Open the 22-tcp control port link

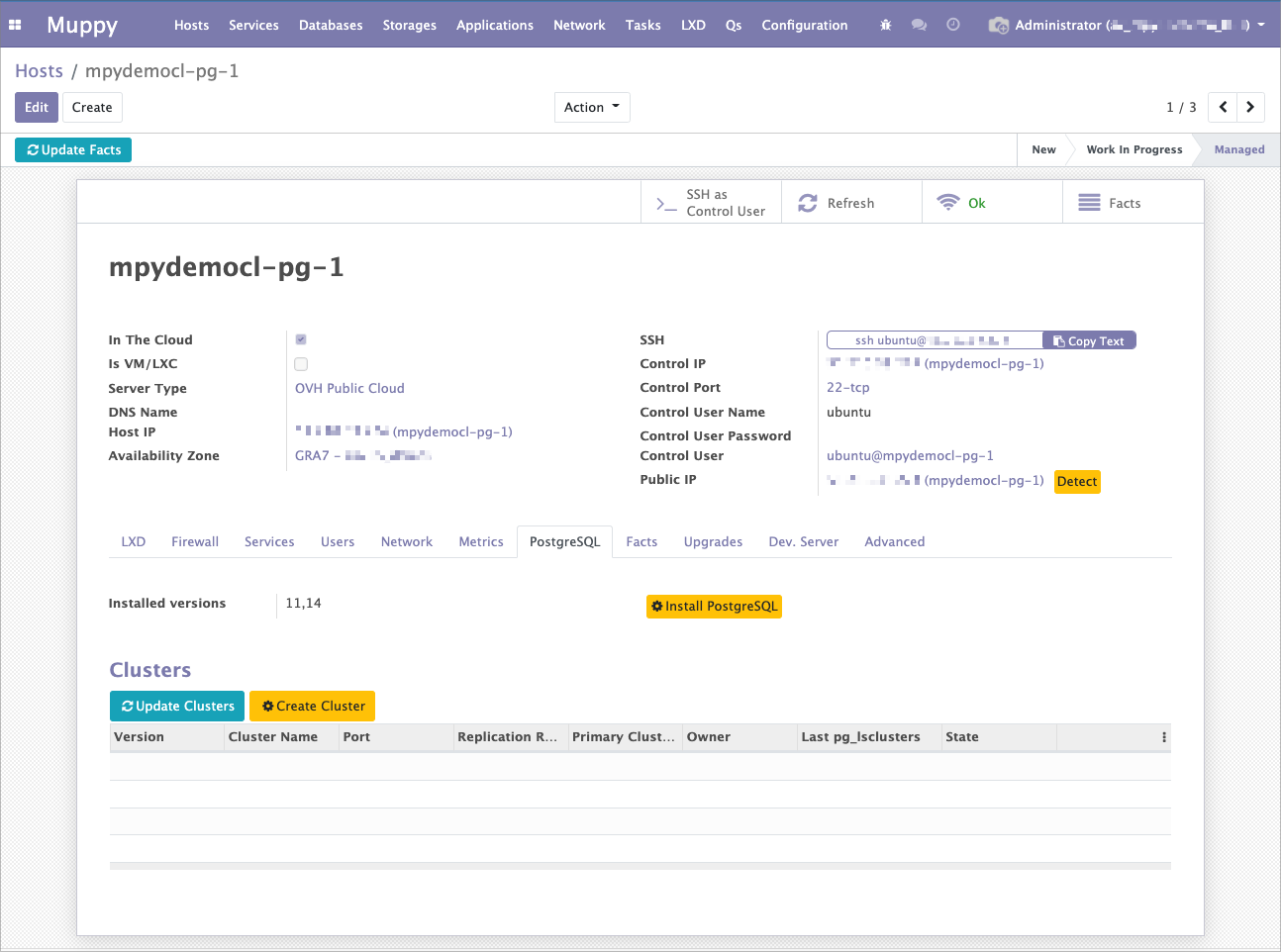[x=848, y=387]
